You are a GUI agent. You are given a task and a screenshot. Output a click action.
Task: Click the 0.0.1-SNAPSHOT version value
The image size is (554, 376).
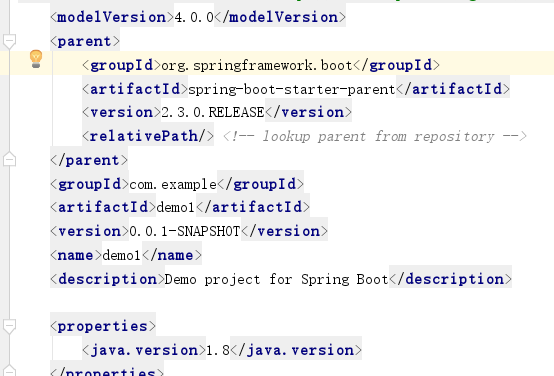click(185, 231)
